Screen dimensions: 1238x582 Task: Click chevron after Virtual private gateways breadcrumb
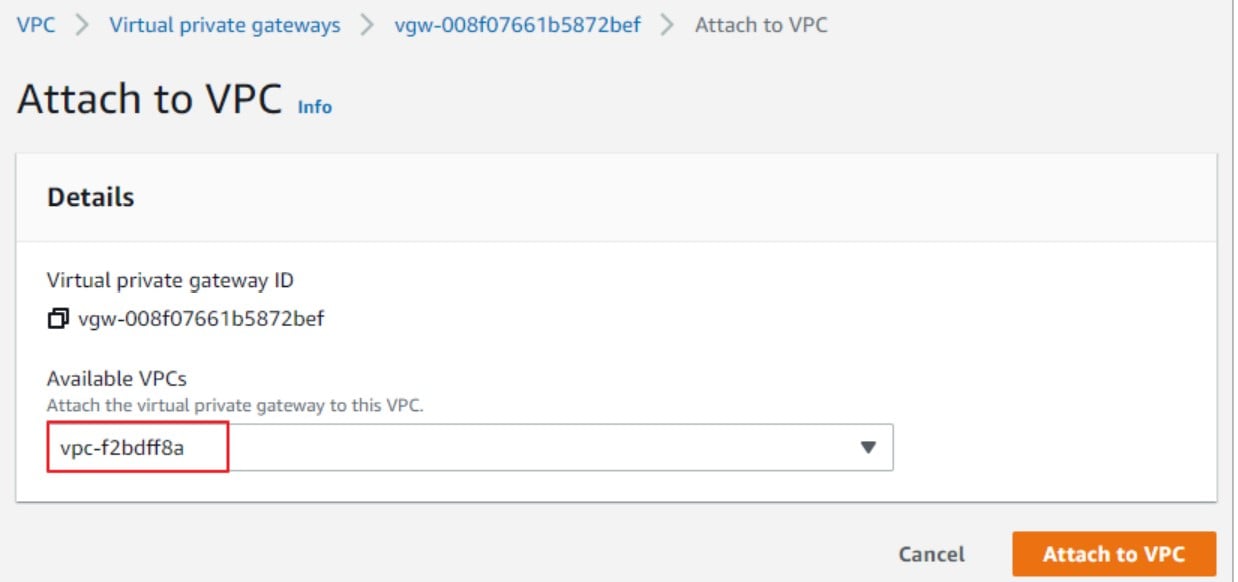point(367,25)
